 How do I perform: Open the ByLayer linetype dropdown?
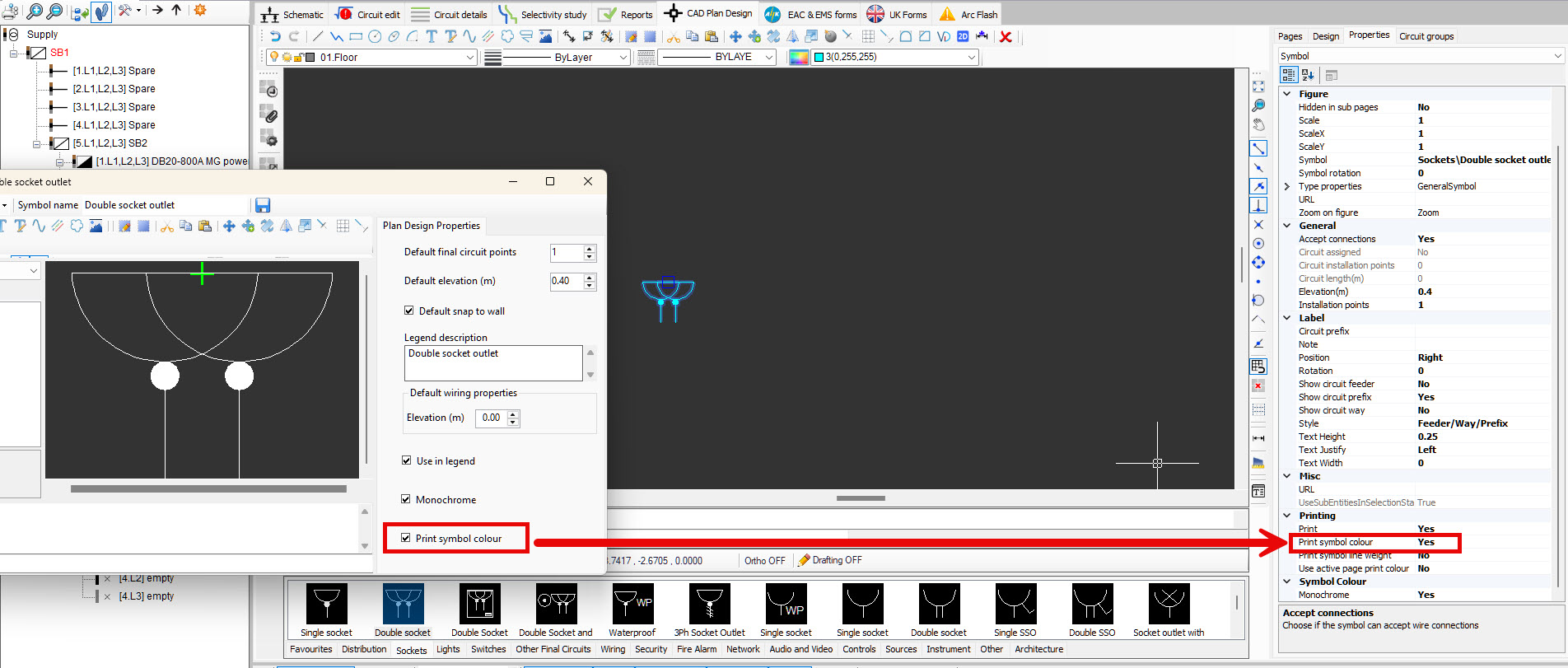(x=623, y=57)
